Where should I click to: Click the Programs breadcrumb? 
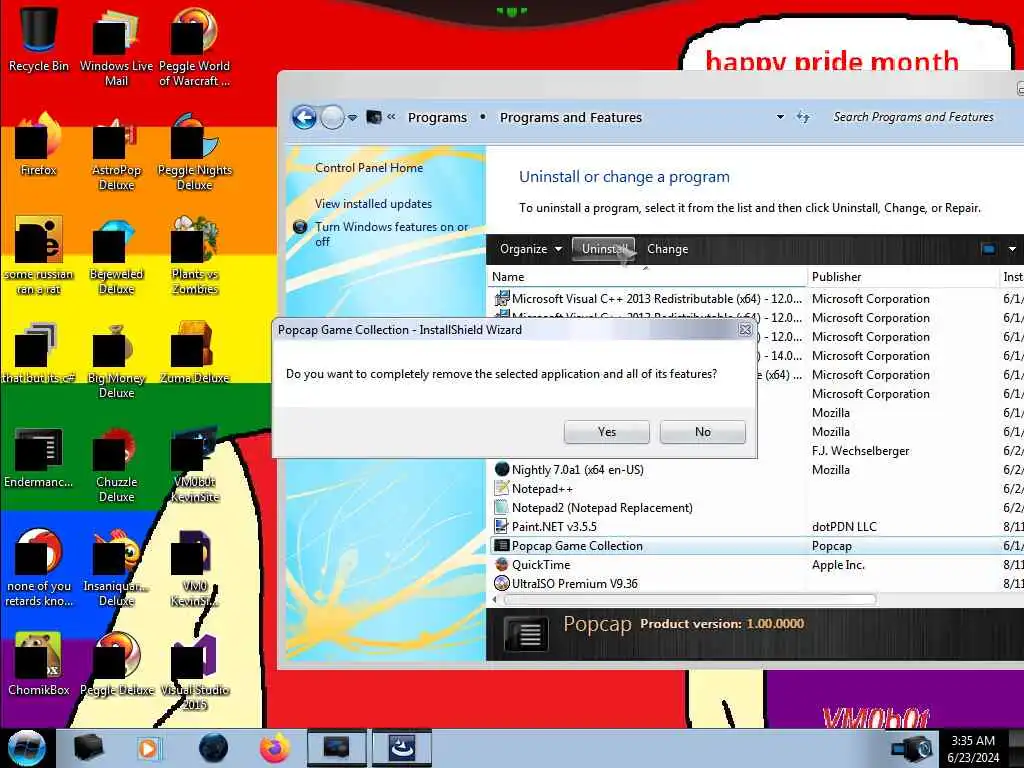point(438,118)
